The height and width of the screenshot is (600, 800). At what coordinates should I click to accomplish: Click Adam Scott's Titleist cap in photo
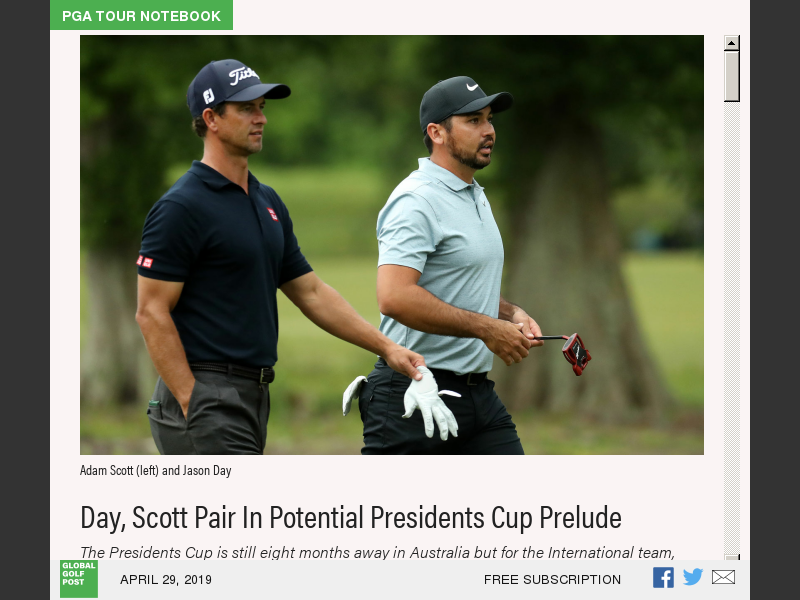point(236,85)
